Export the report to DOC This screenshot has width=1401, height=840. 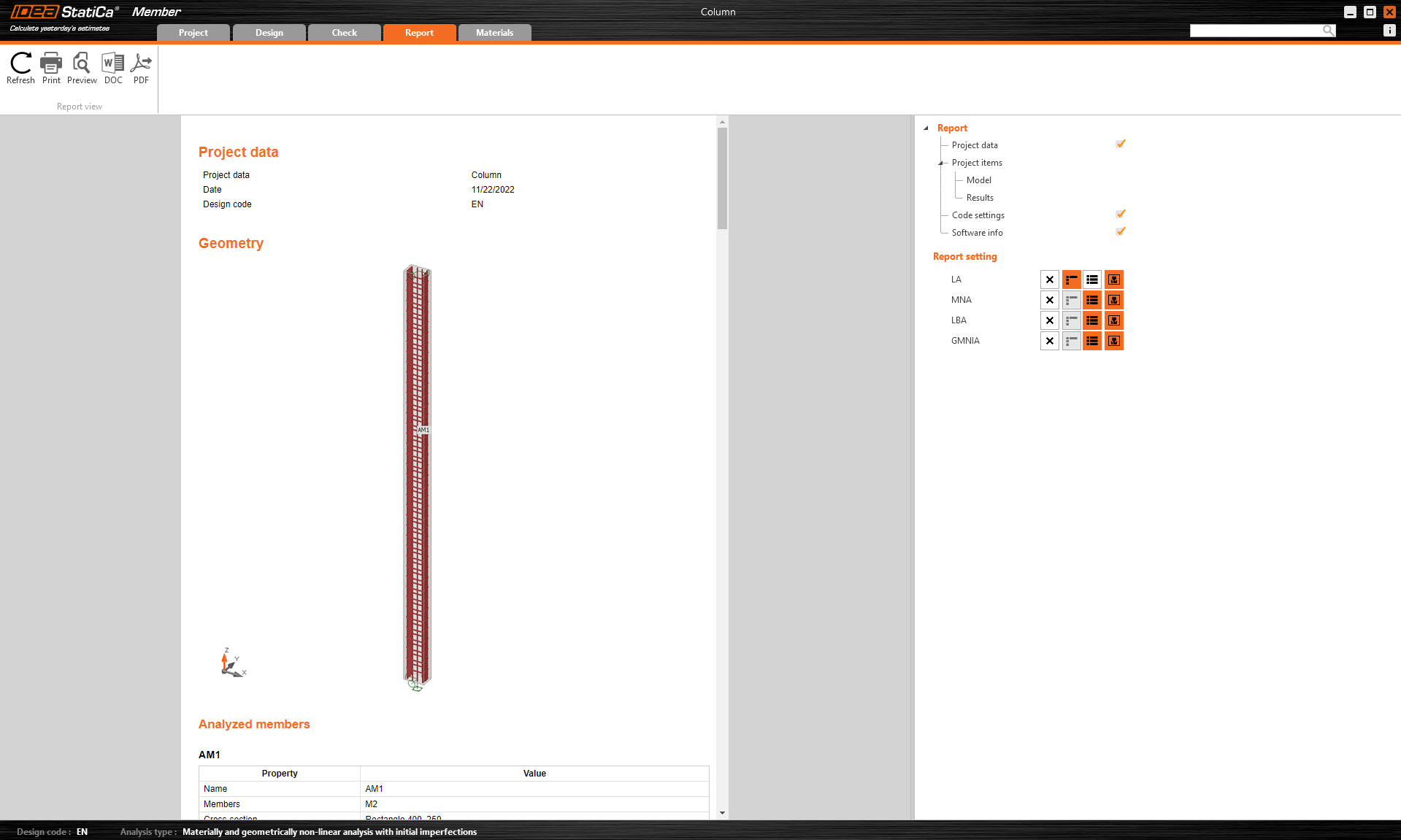tap(113, 68)
